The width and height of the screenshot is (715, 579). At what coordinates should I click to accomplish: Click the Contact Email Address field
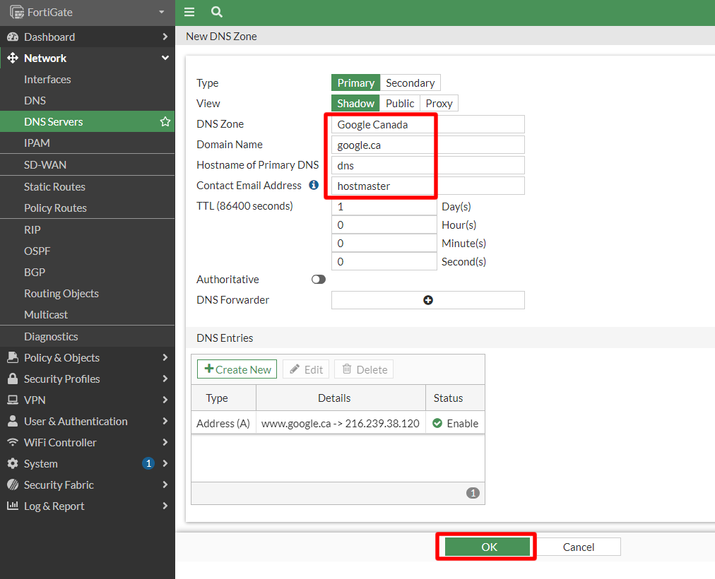click(428, 186)
